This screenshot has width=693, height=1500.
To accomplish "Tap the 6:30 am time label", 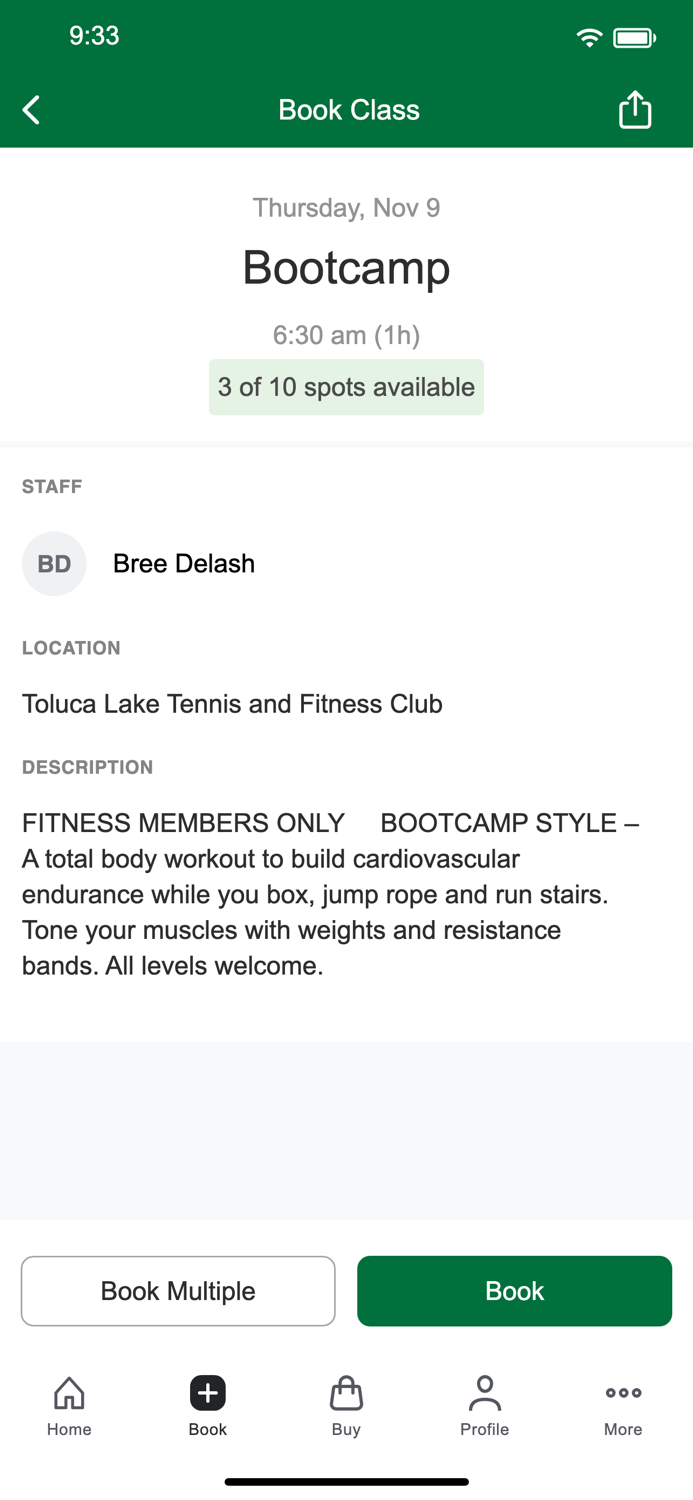I will 346,335.
